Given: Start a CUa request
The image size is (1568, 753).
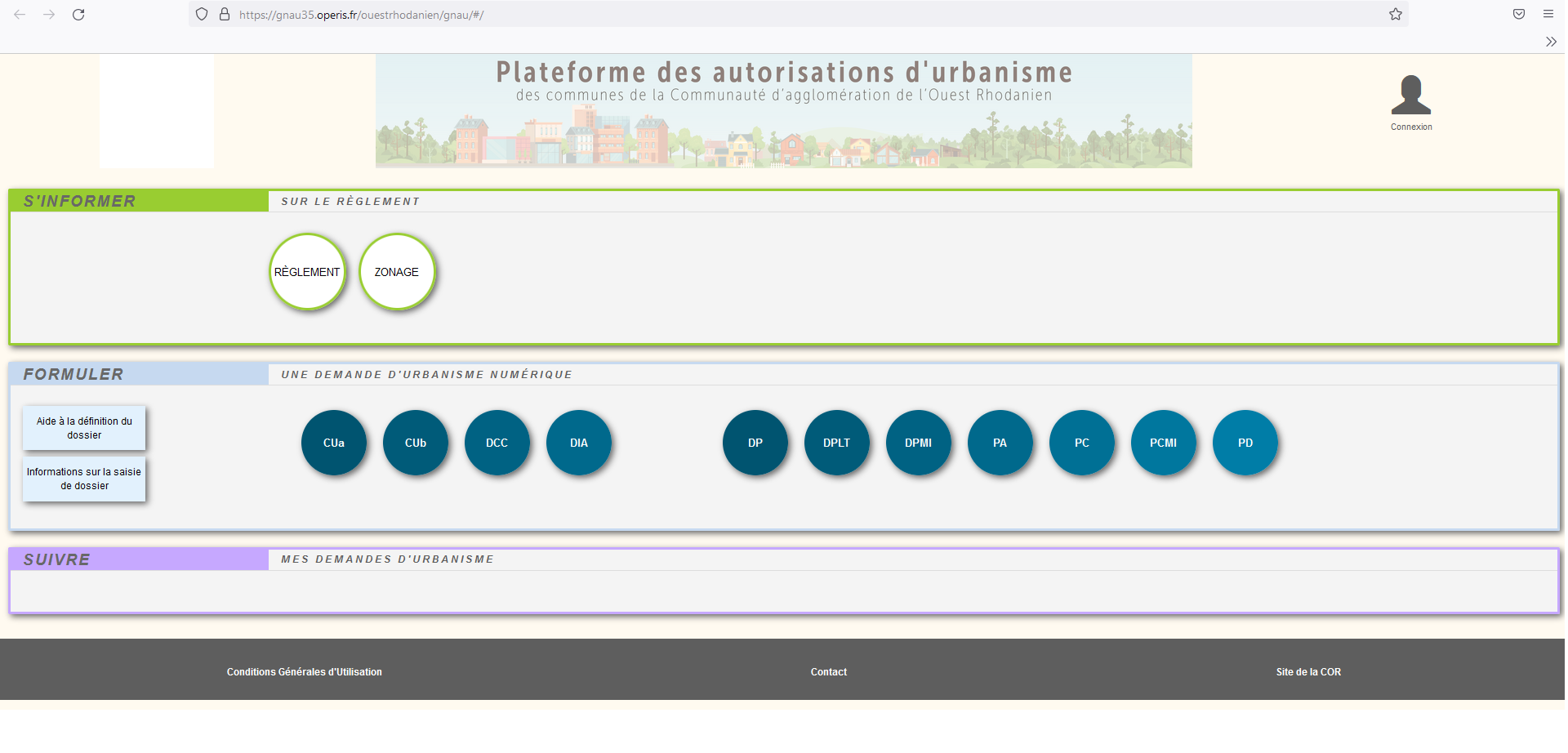Looking at the screenshot, I should click(334, 443).
